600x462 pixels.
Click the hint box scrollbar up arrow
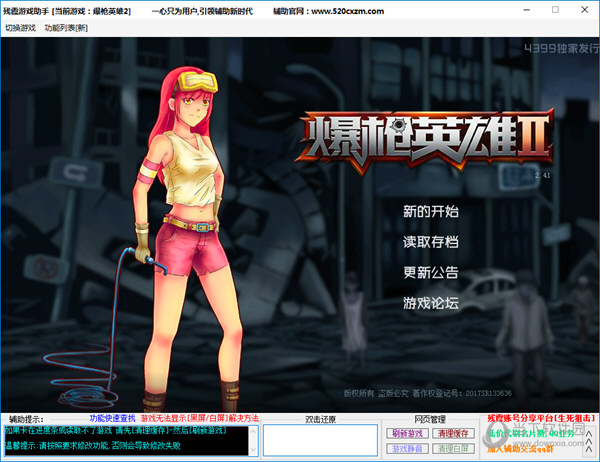[253, 430]
